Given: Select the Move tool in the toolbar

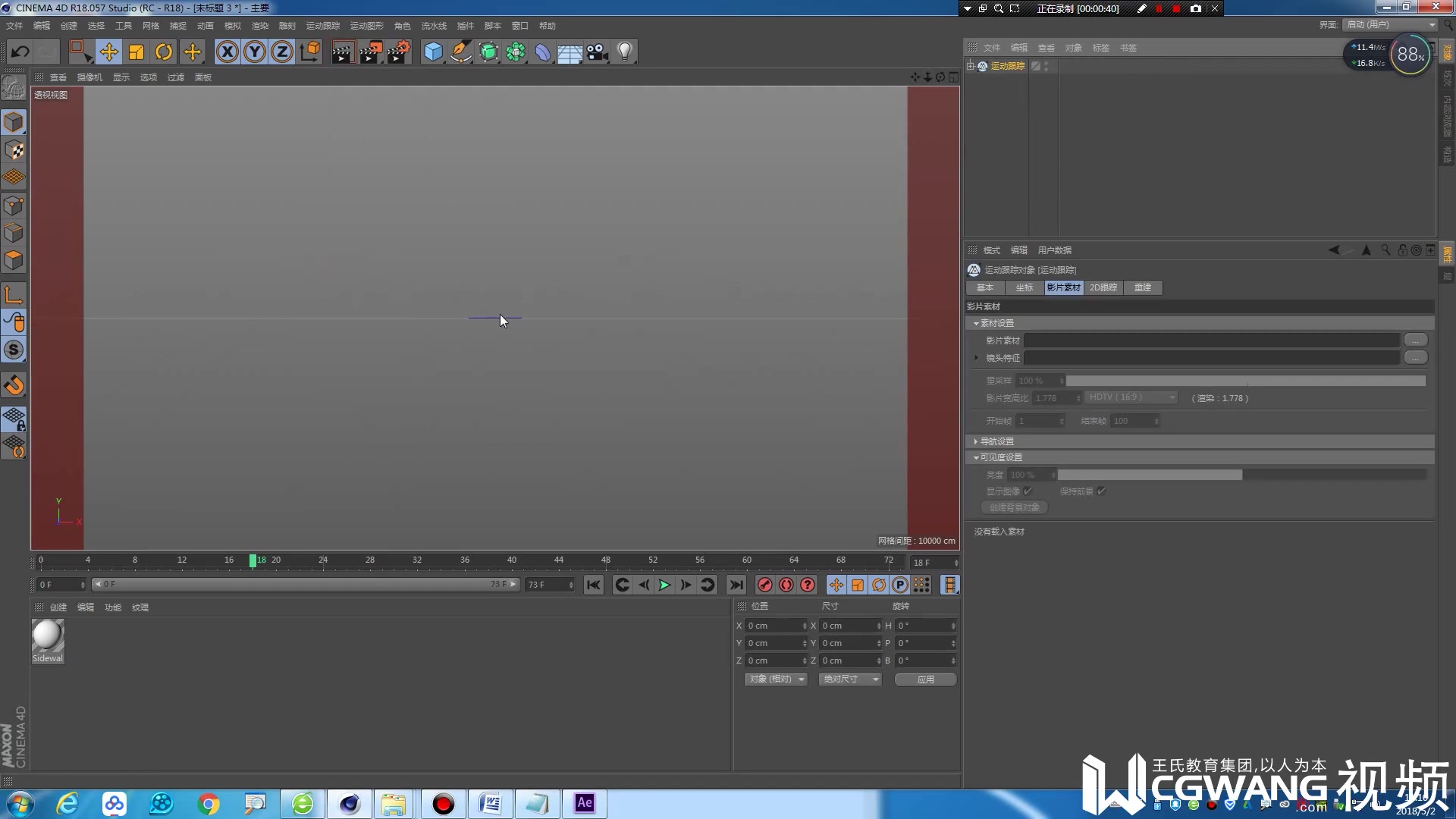Looking at the screenshot, I should click(x=109, y=52).
